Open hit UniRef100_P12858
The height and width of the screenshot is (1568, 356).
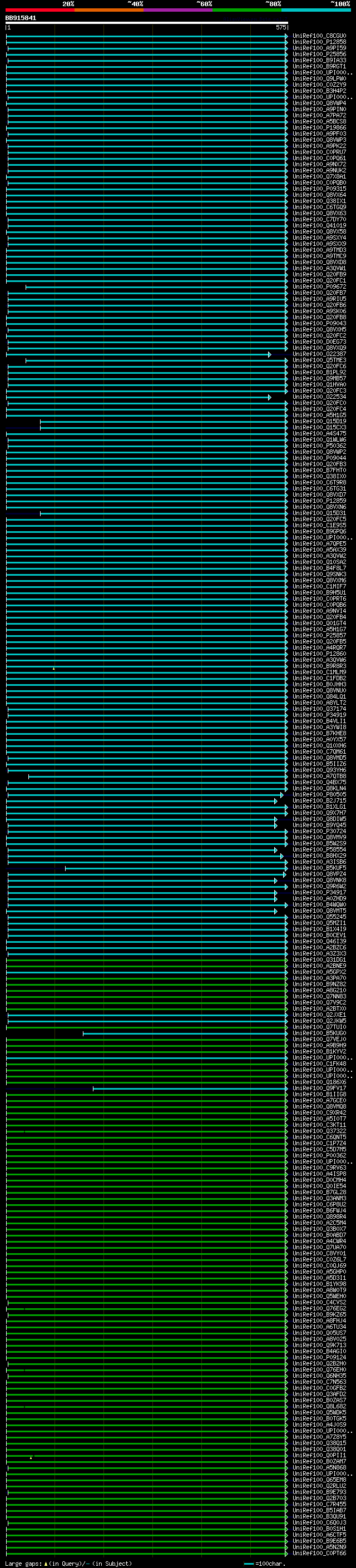[319, 42]
